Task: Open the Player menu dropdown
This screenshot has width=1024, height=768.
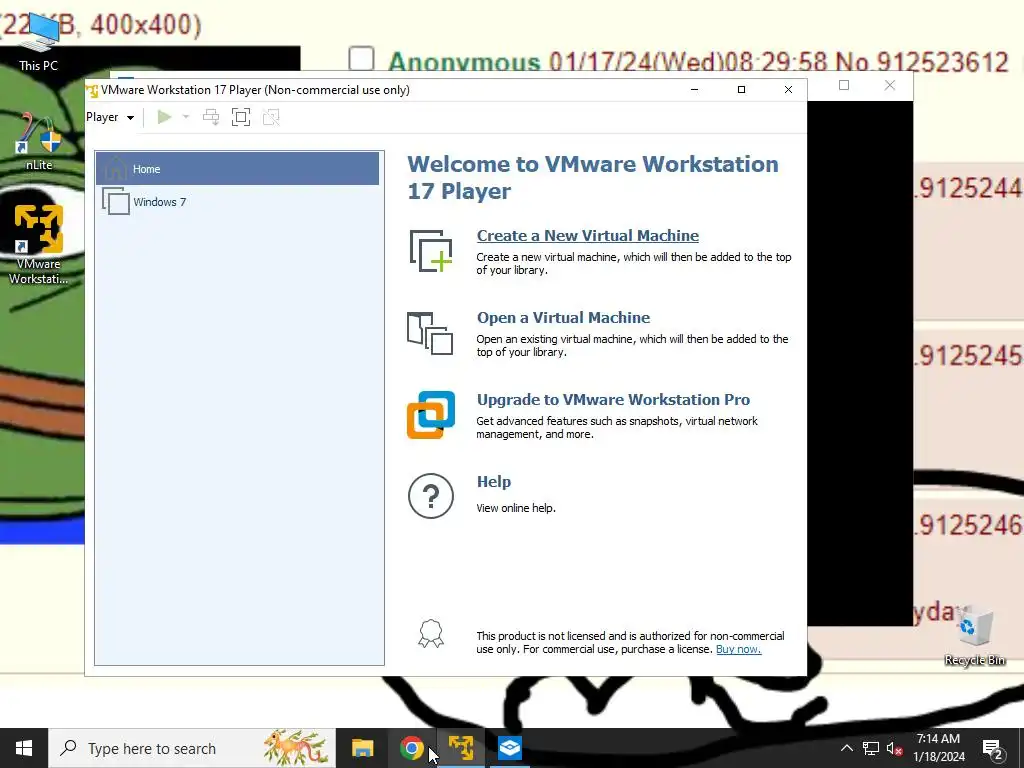Action: pyautogui.click(x=110, y=118)
